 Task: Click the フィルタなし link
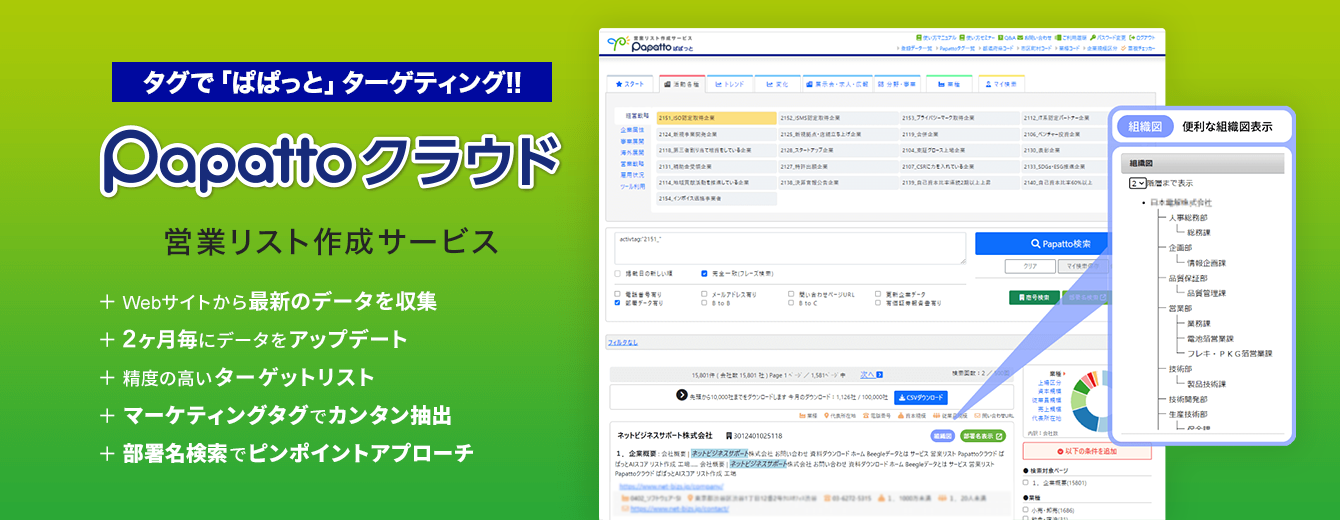coord(625,342)
